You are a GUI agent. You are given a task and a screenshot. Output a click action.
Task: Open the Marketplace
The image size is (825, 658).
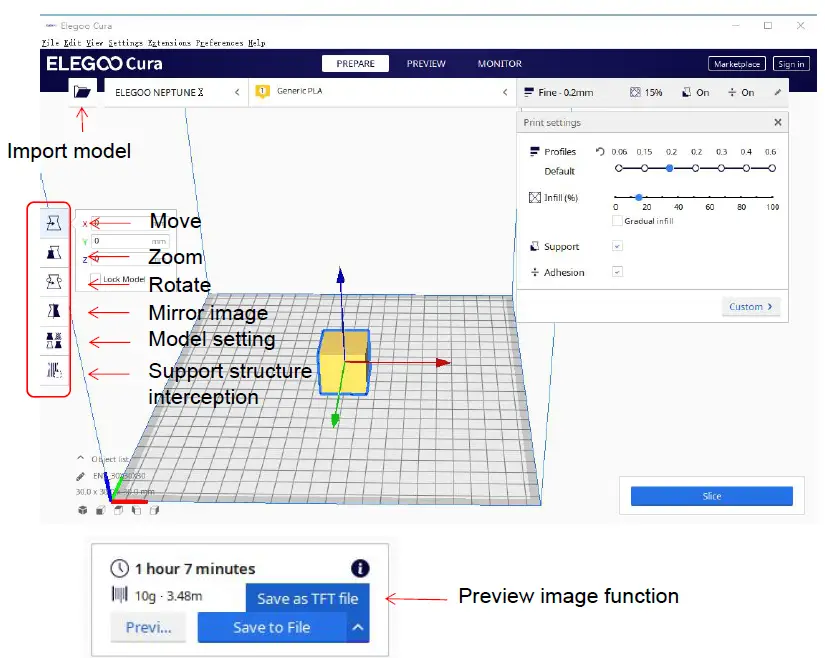(x=737, y=64)
